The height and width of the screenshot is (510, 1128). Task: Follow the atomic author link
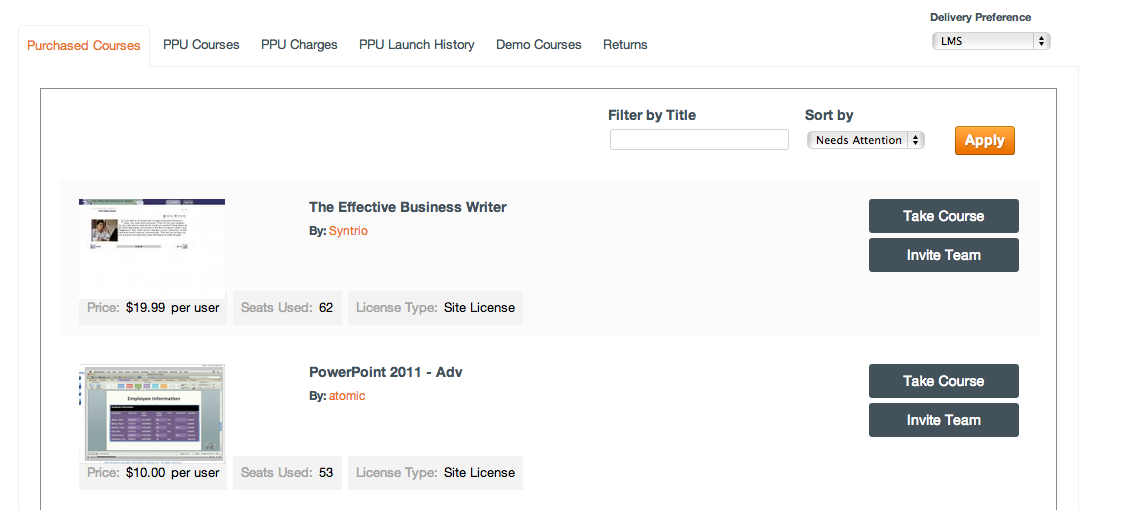click(x=347, y=396)
